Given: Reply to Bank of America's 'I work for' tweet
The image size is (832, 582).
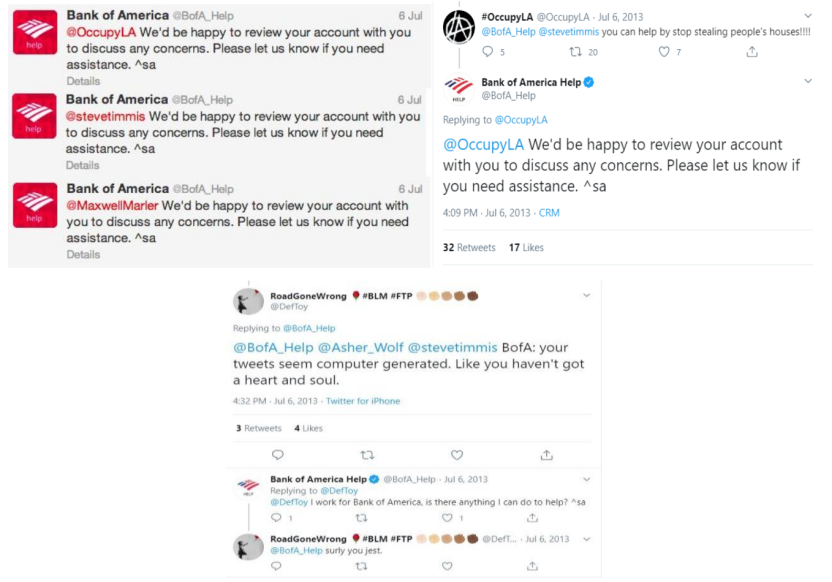Looking at the screenshot, I should 278,518.
